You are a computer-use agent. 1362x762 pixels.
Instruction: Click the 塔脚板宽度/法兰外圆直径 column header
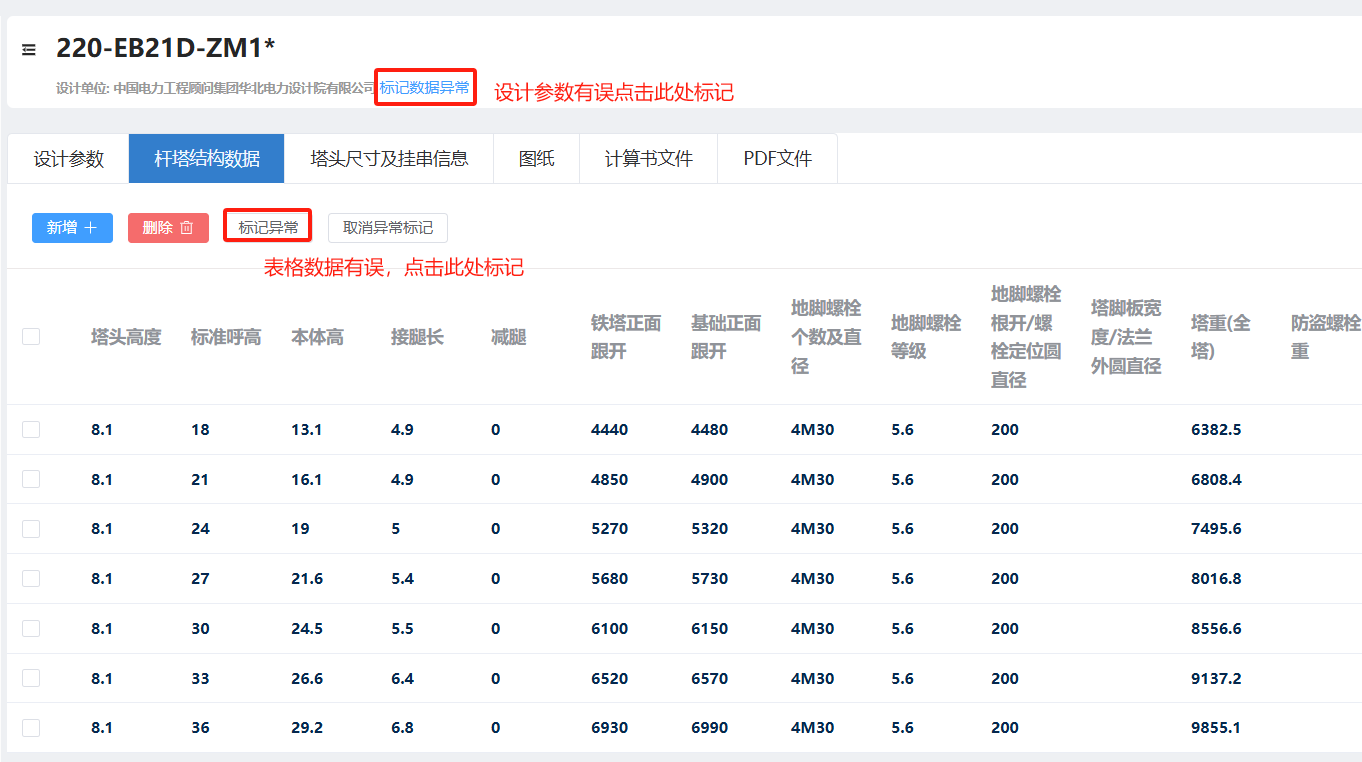[x=1126, y=337]
